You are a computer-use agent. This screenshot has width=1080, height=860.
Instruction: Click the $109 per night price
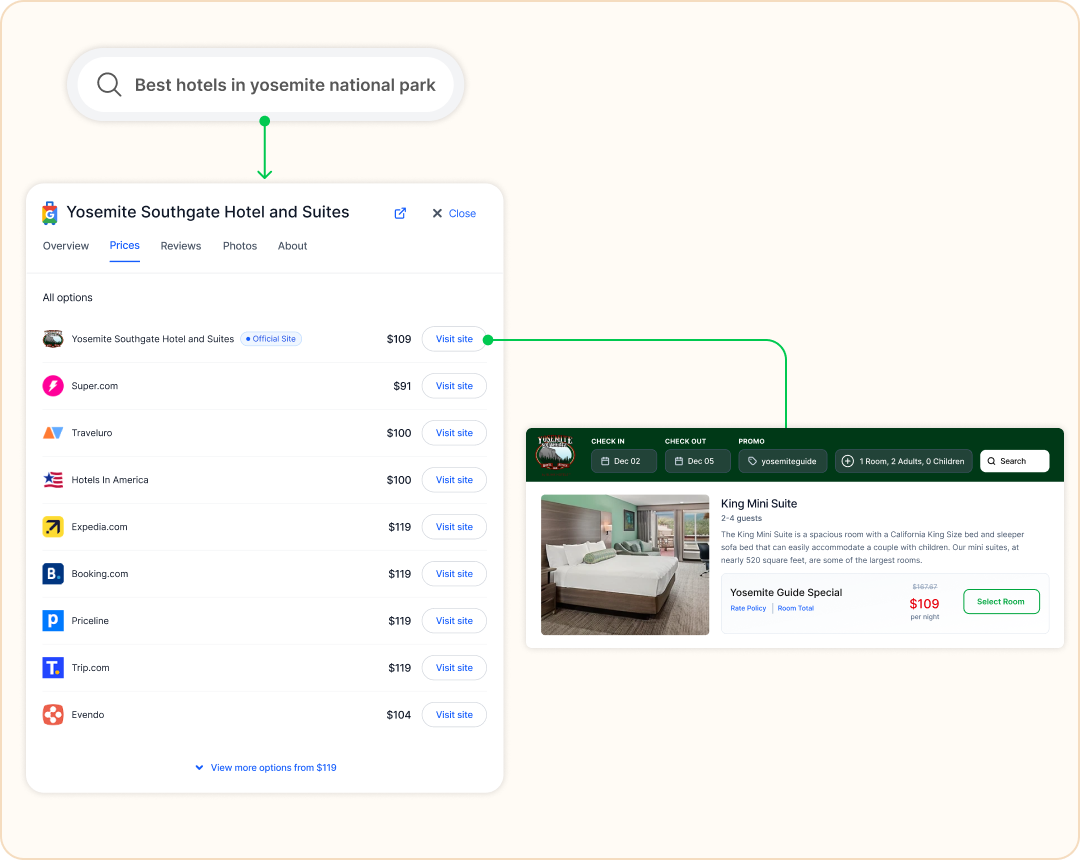(x=924, y=604)
